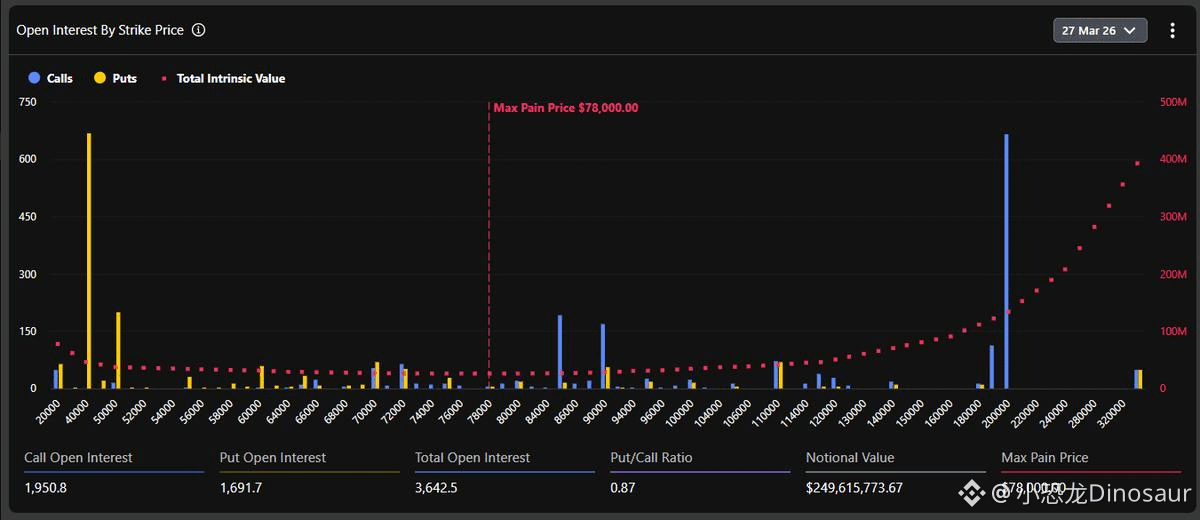Select the 0.87 put/call ratio value

tap(624, 488)
